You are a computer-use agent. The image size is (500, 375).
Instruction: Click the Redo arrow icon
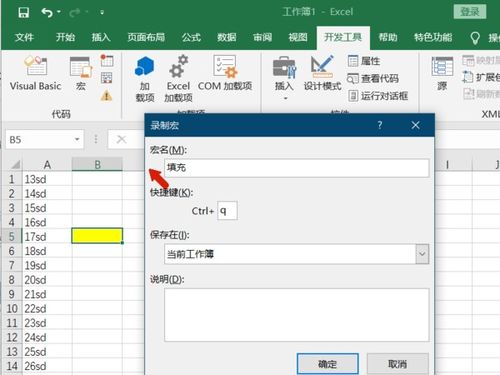(75, 13)
